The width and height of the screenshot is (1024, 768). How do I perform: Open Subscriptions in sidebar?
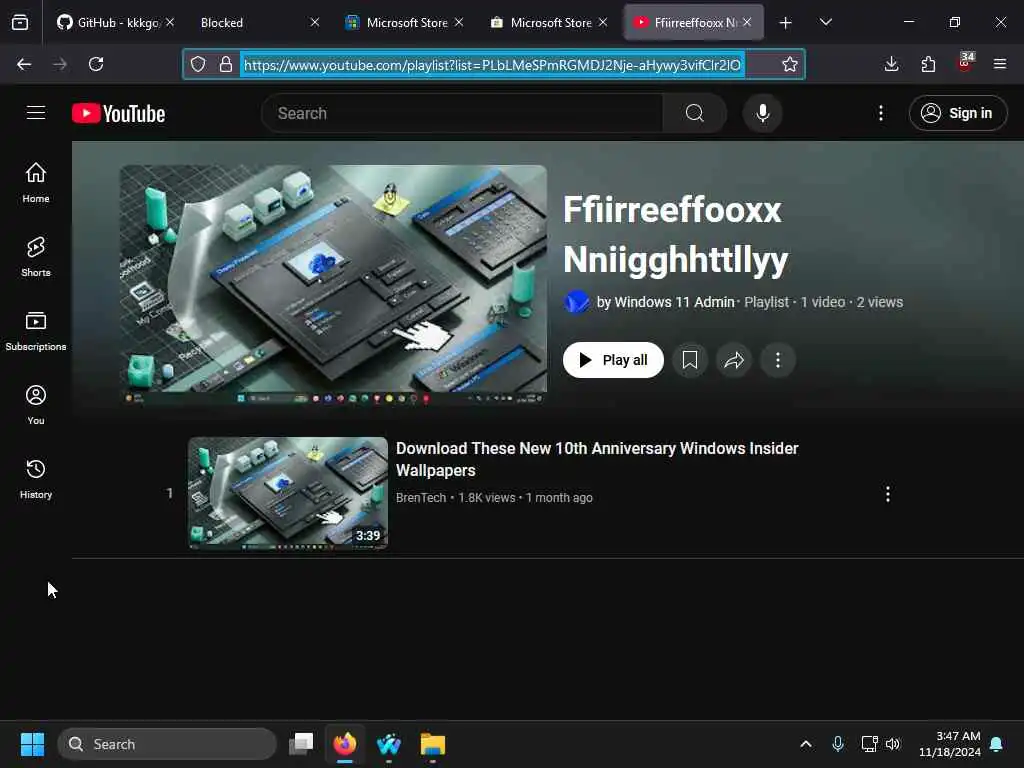pos(36,331)
